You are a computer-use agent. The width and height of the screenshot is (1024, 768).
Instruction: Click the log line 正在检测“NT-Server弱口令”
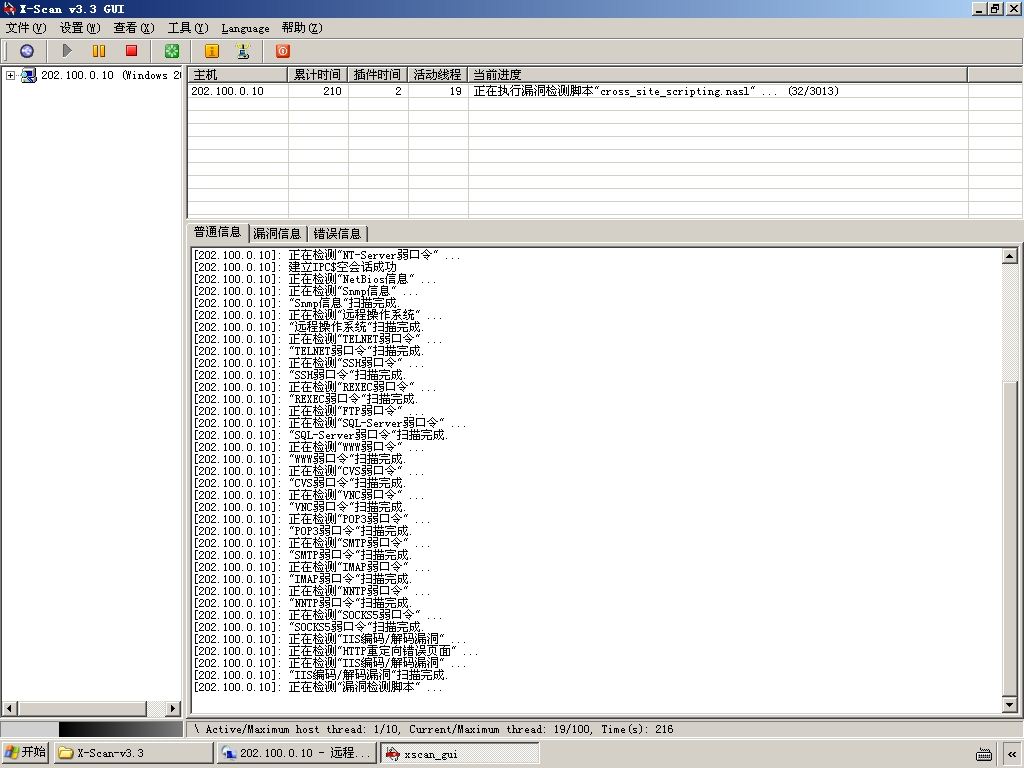pyautogui.click(x=327, y=255)
